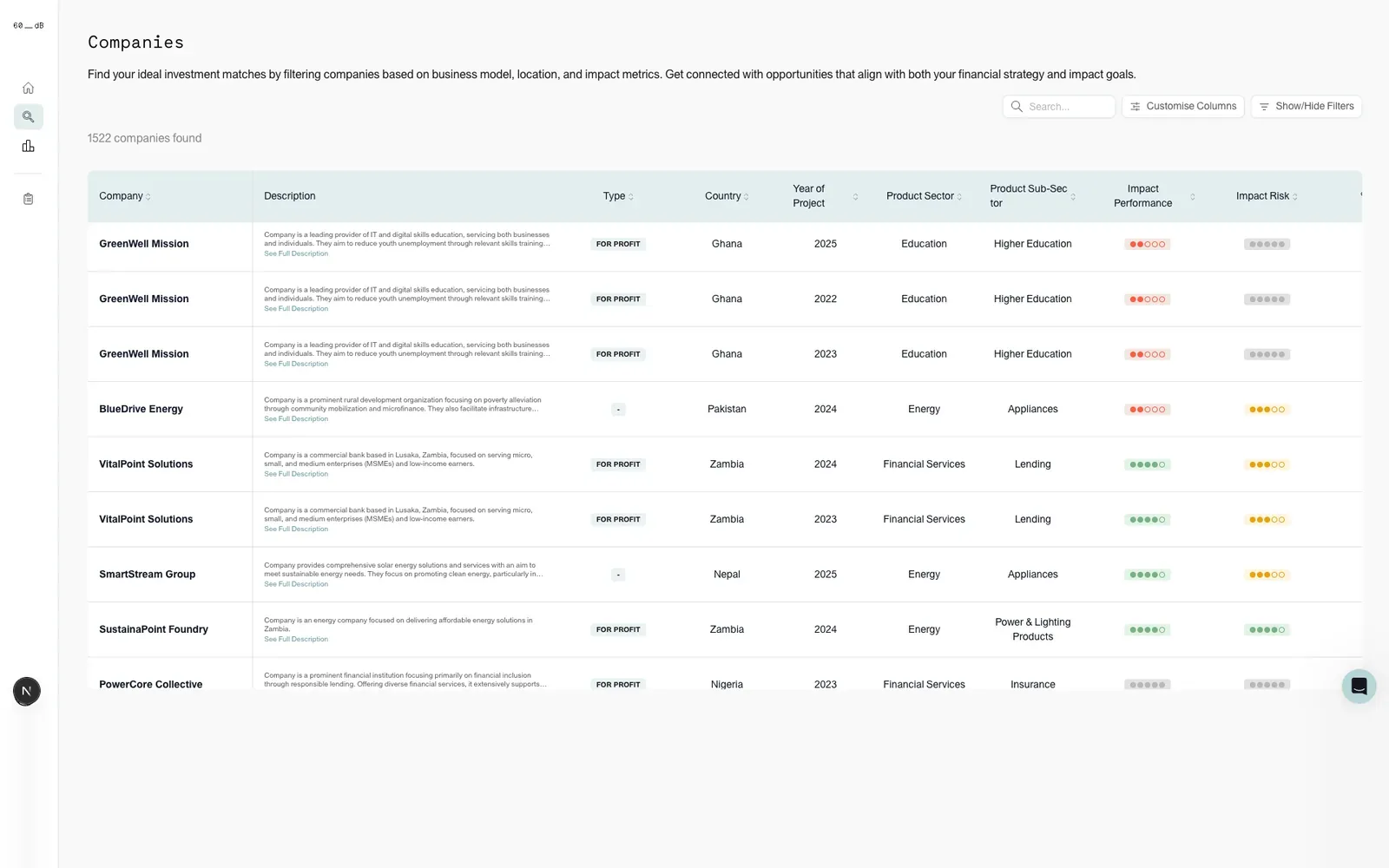
Task: Open SustainaPoint Foundry company name
Action: coord(154,629)
